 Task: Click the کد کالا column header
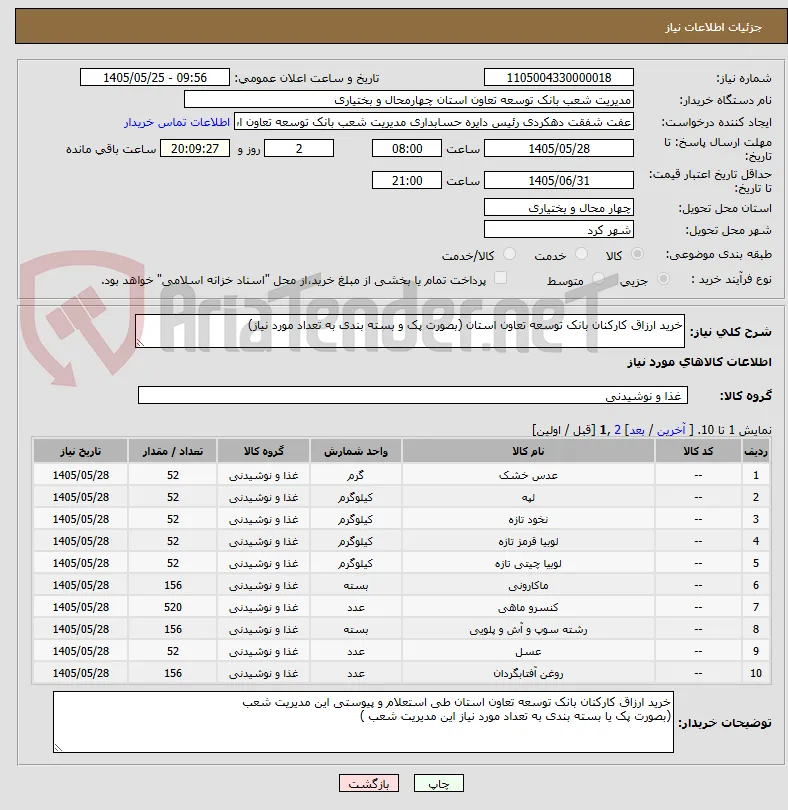tap(698, 451)
